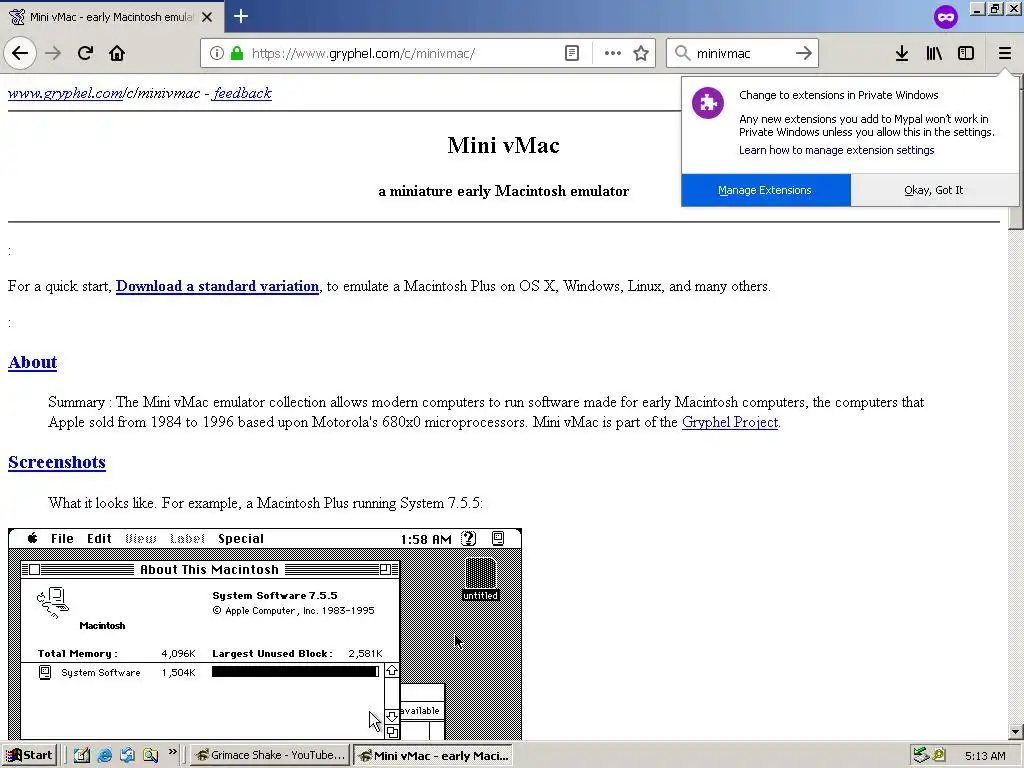
Task: Click the private browsing mask icon
Action: [x=946, y=17]
